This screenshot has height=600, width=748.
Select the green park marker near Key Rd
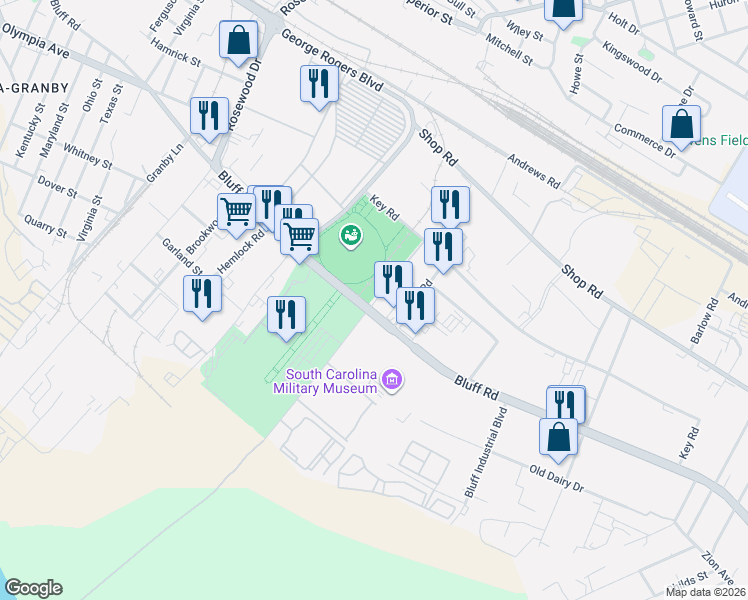click(x=350, y=236)
